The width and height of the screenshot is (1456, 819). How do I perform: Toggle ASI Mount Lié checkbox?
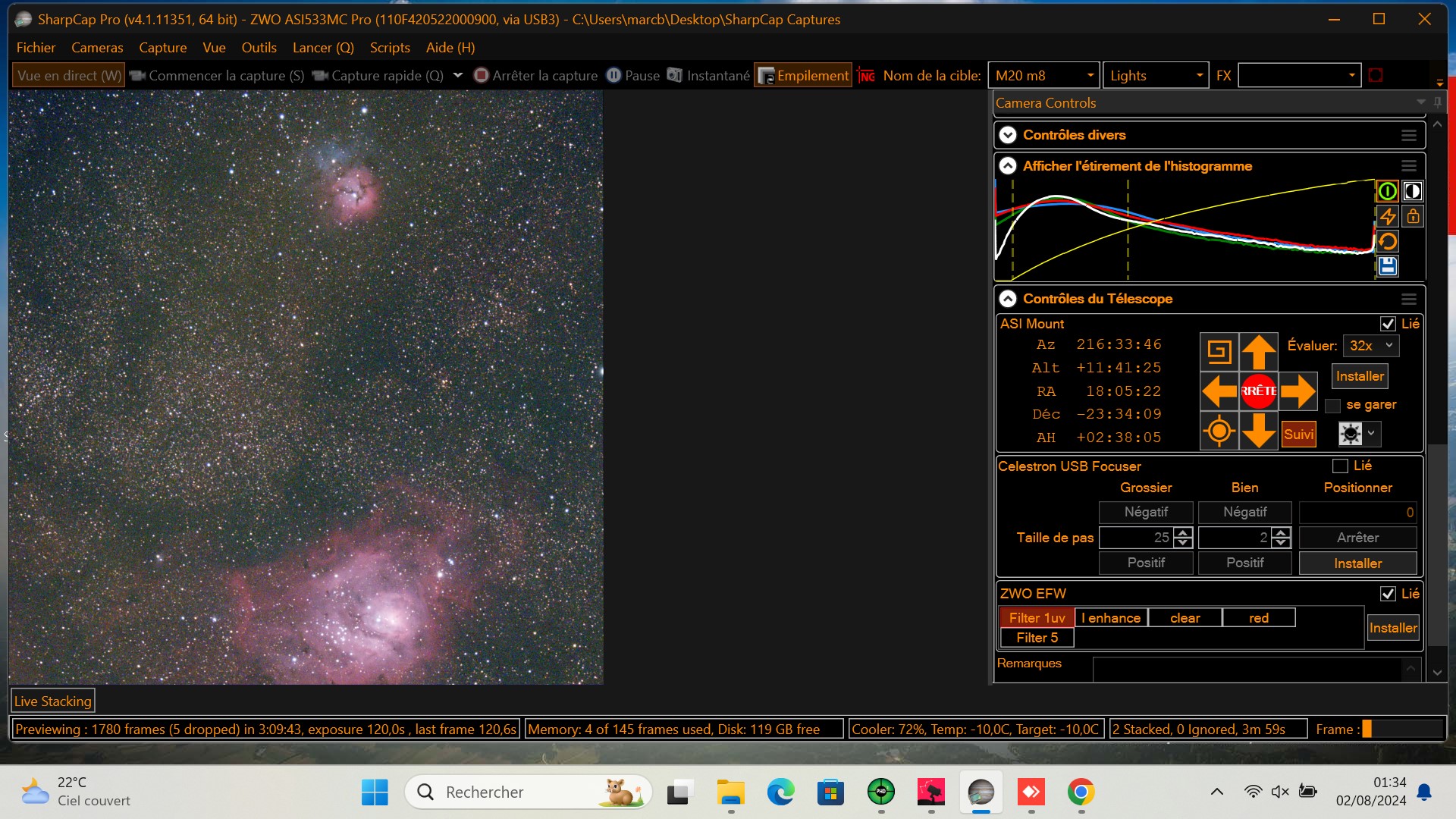tap(1388, 324)
